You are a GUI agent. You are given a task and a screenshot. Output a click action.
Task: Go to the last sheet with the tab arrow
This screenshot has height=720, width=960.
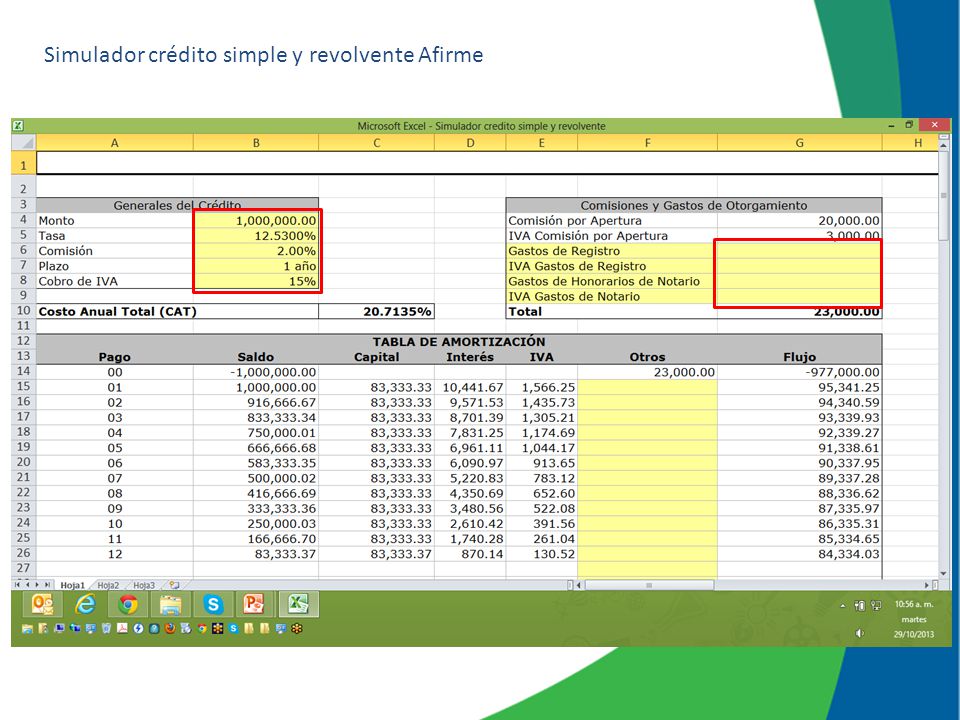coord(47,585)
